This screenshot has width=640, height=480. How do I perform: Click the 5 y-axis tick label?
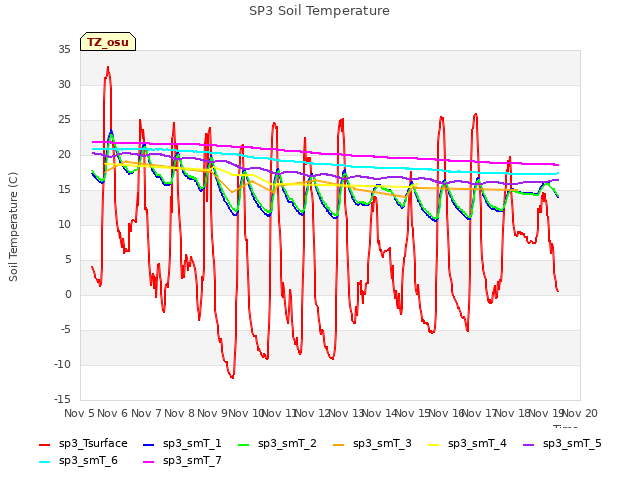(68, 259)
